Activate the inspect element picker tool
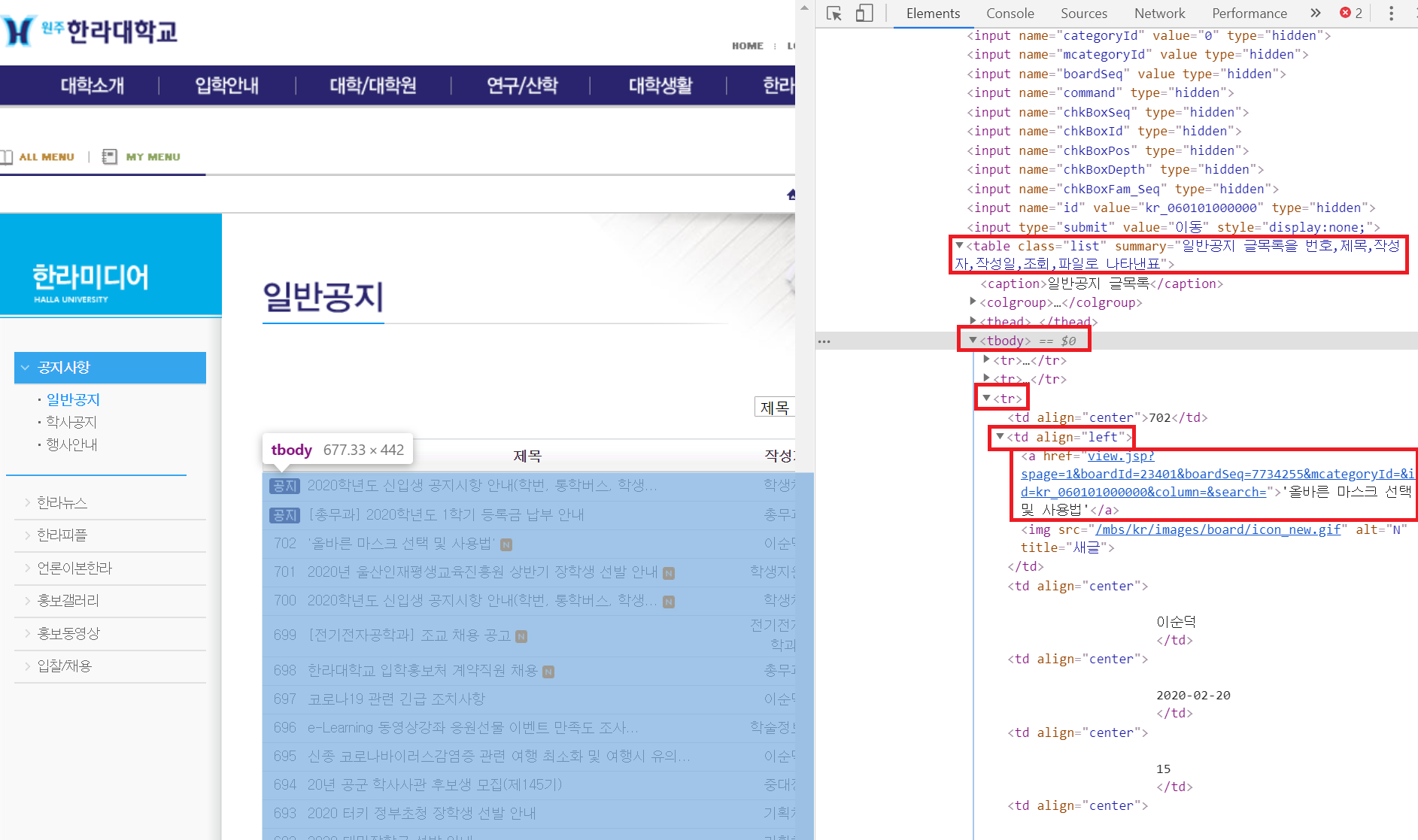Screen dimensions: 1418x840 tap(834, 13)
